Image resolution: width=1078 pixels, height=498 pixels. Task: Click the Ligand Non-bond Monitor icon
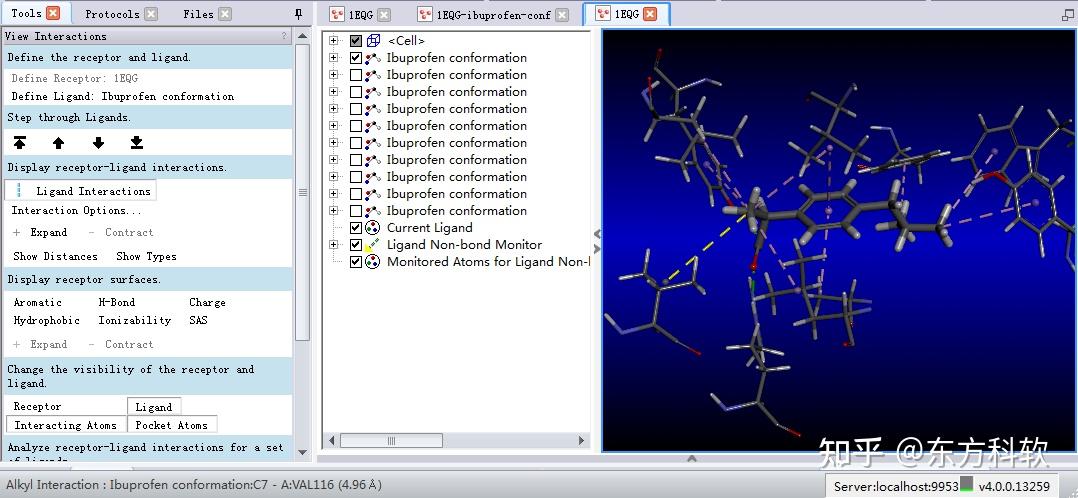coord(373,245)
